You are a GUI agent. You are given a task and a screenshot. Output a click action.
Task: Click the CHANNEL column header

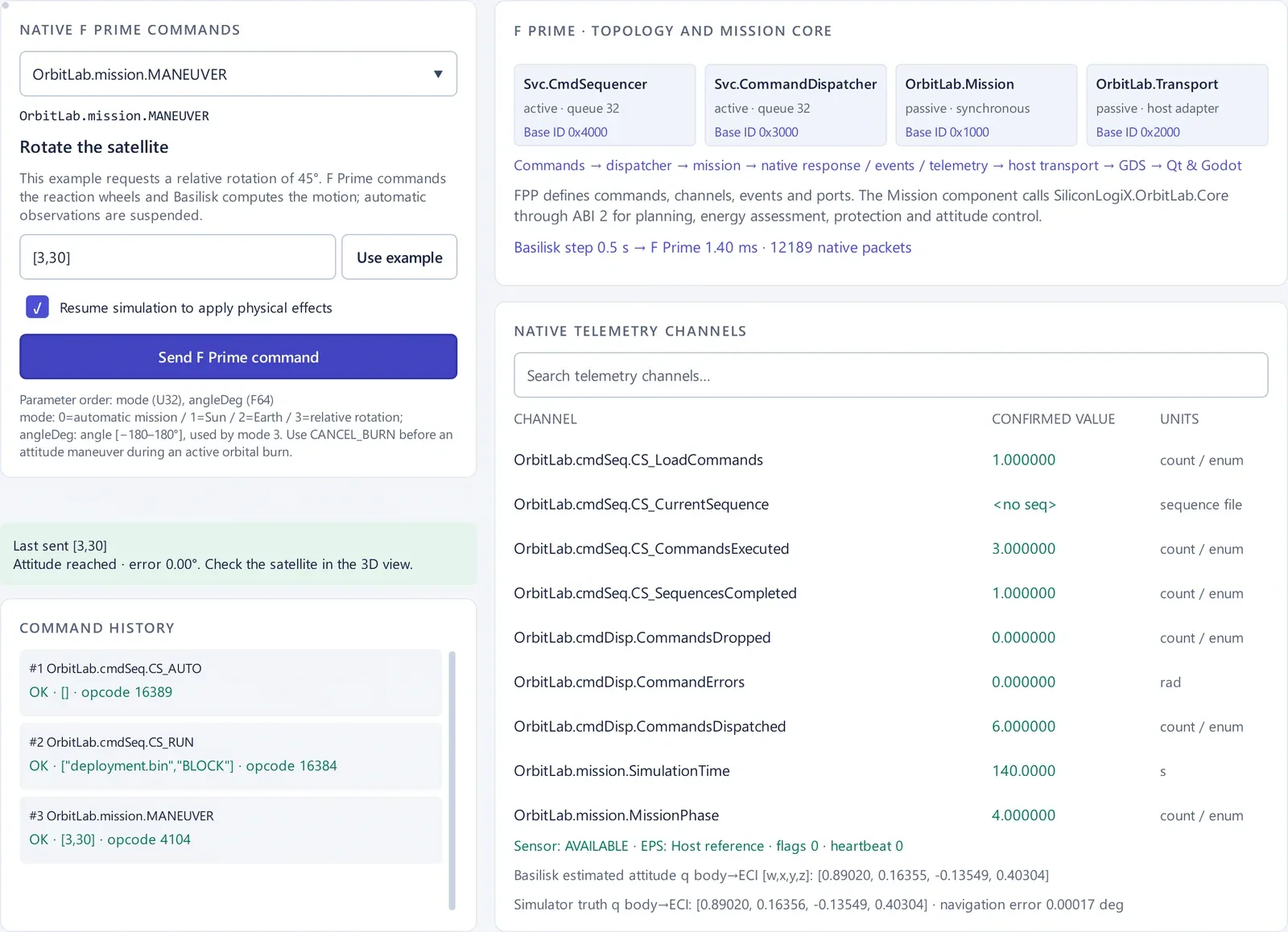(545, 419)
